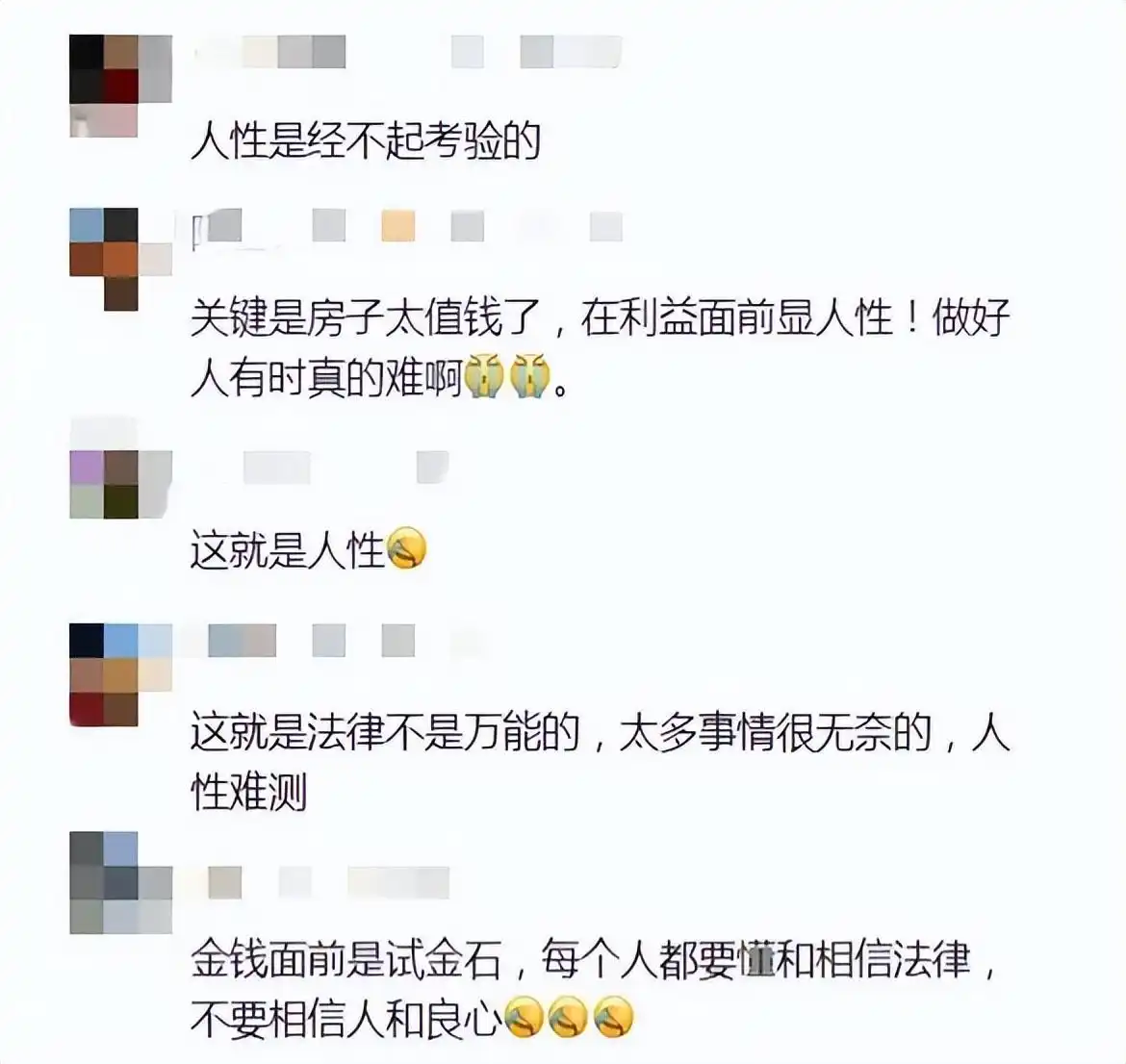
Task: Click the last facepalm emoji after 良心
Action: point(613,1017)
